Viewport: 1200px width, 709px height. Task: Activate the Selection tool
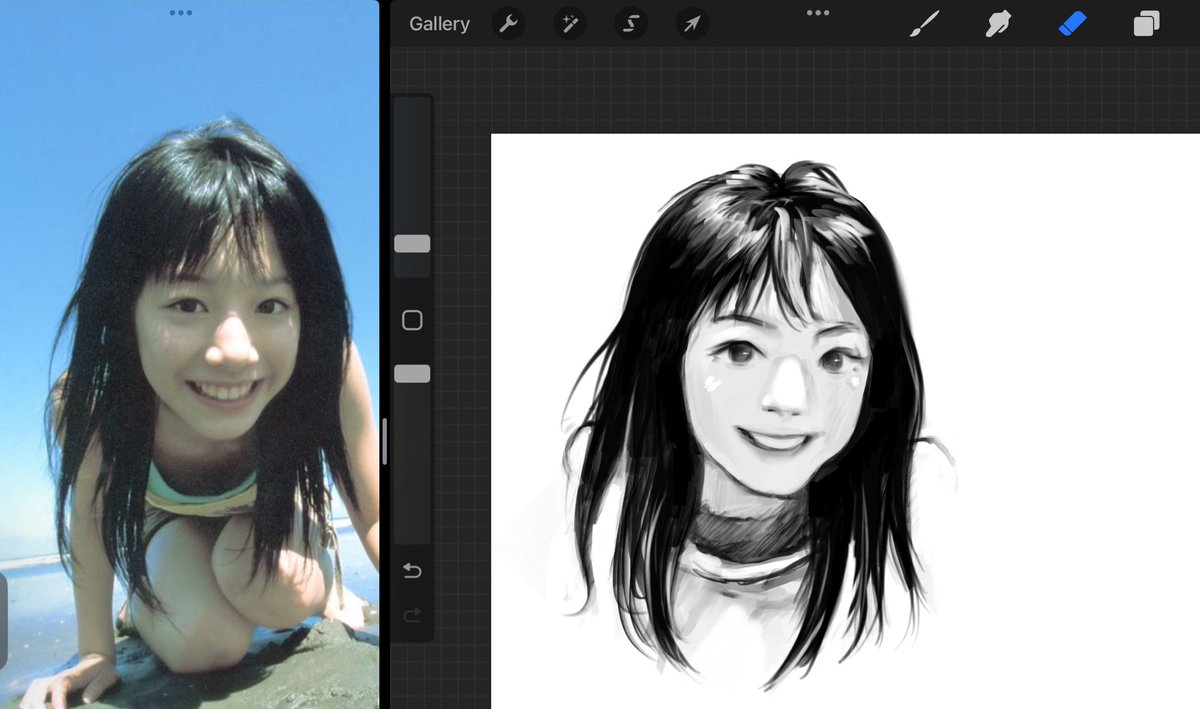pos(630,24)
